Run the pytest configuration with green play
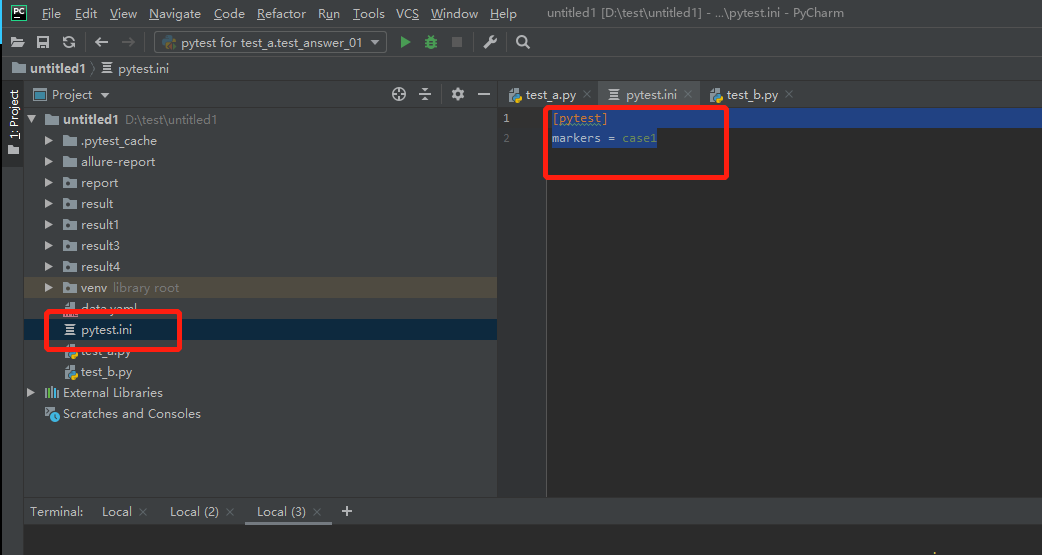Image resolution: width=1042 pixels, height=555 pixels. pyautogui.click(x=405, y=43)
